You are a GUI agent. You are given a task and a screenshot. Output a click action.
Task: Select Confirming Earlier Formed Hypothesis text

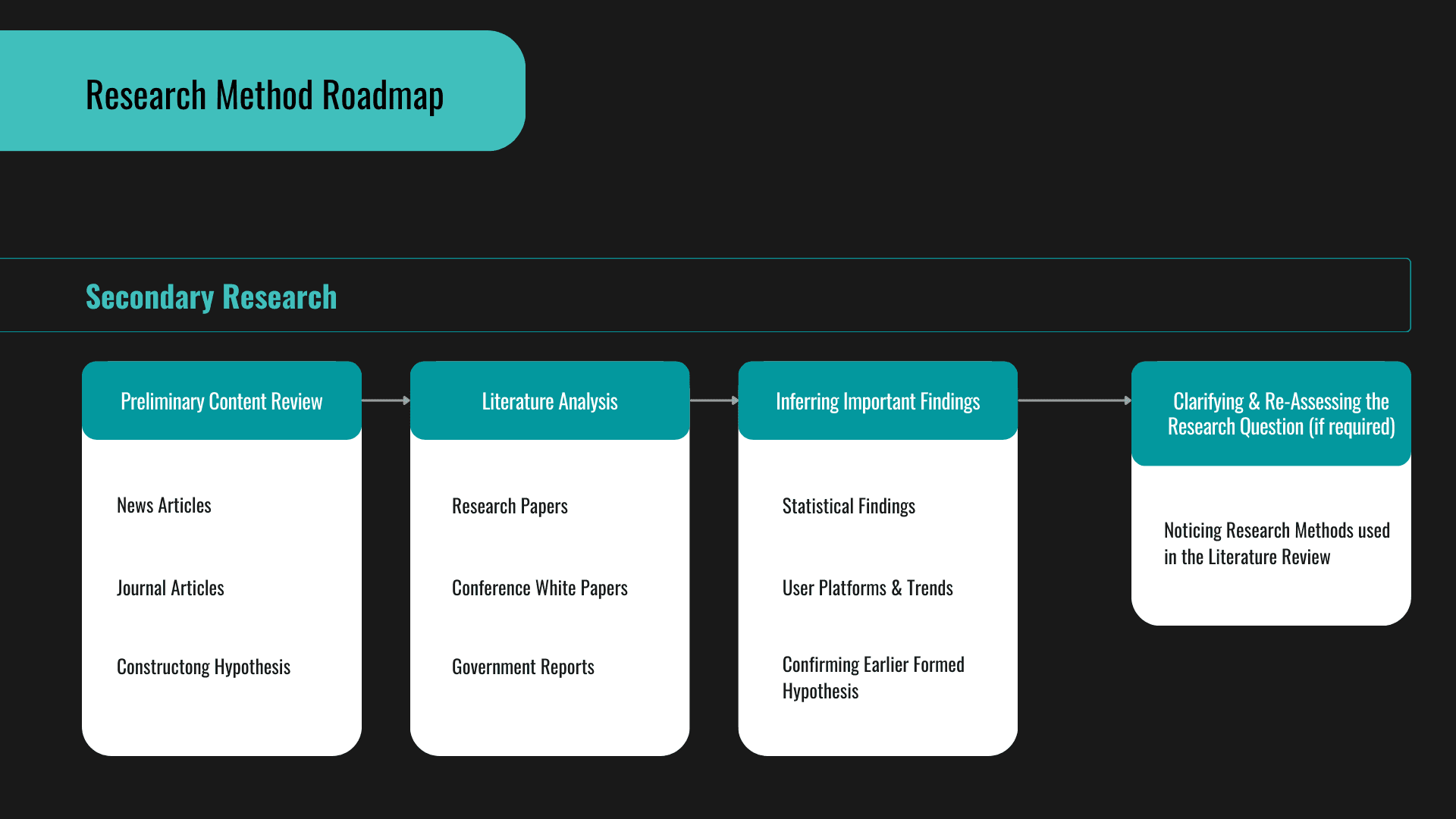(x=872, y=678)
